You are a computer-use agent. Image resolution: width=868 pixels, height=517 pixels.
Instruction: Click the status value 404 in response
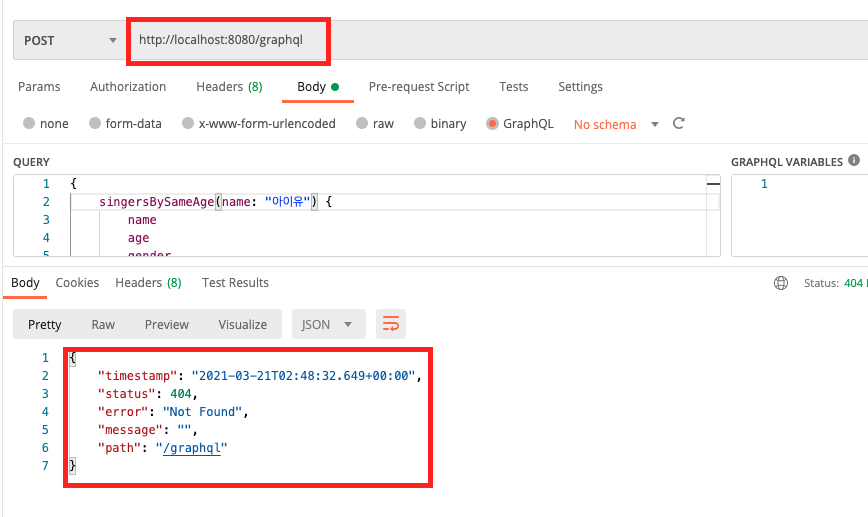point(180,394)
